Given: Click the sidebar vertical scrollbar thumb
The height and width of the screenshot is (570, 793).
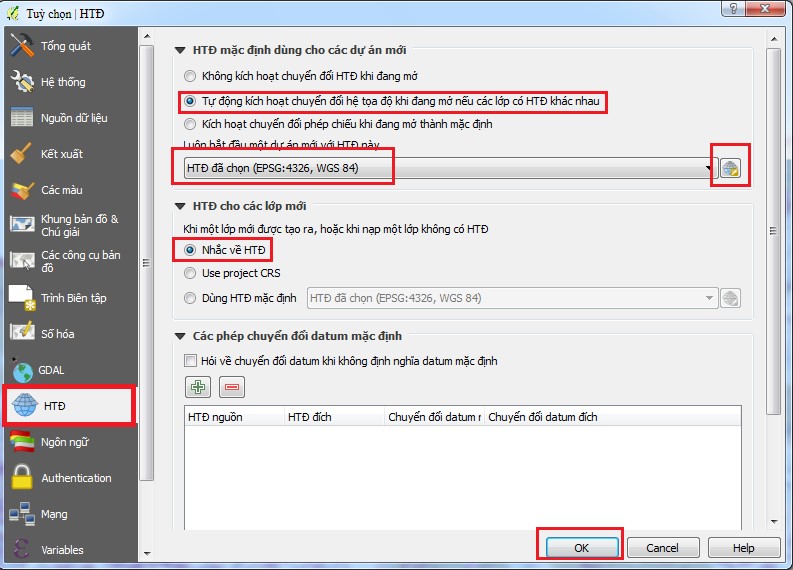Looking at the screenshot, I should pyautogui.click(x=147, y=262).
